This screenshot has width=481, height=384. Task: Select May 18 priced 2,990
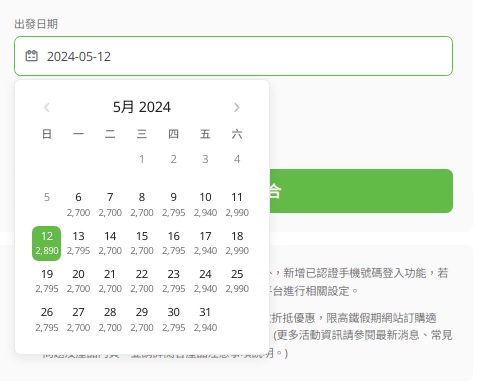tap(237, 243)
